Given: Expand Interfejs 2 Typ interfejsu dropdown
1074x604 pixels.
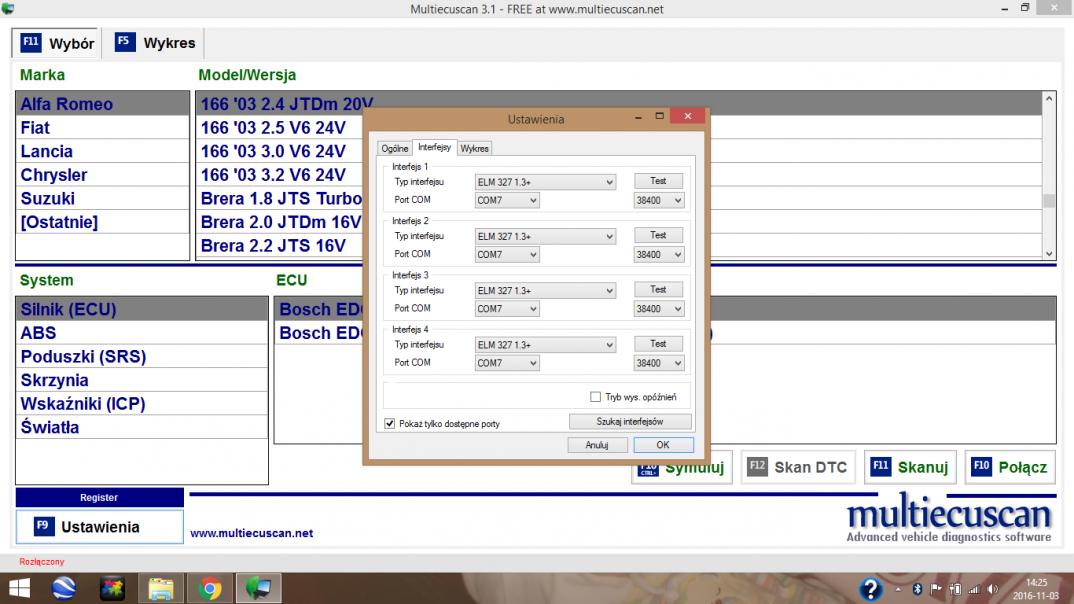Looking at the screenshot, I should 545,236.
